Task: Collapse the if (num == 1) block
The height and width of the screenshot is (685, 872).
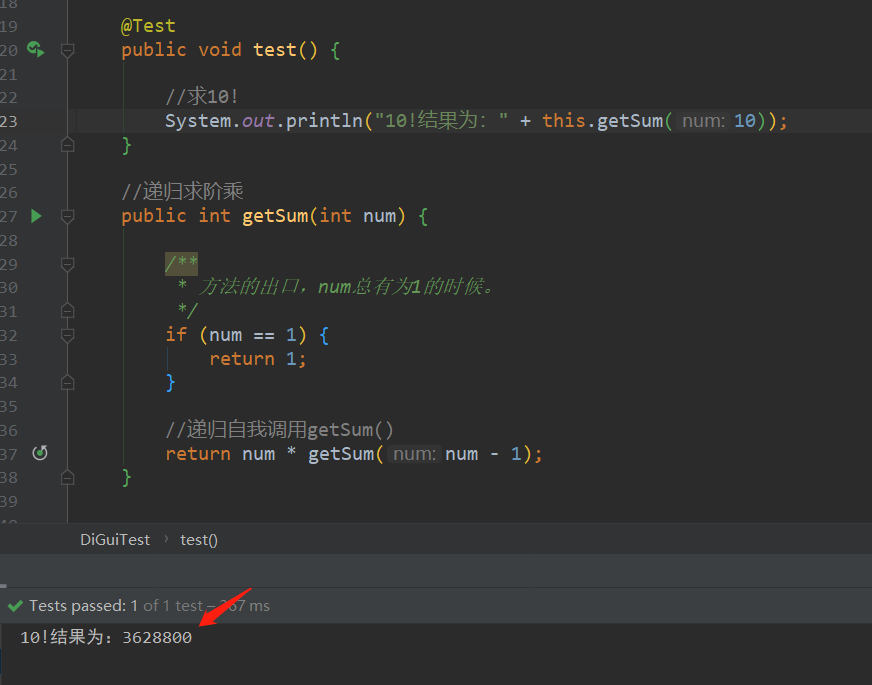Action: (x=67, y=335)
